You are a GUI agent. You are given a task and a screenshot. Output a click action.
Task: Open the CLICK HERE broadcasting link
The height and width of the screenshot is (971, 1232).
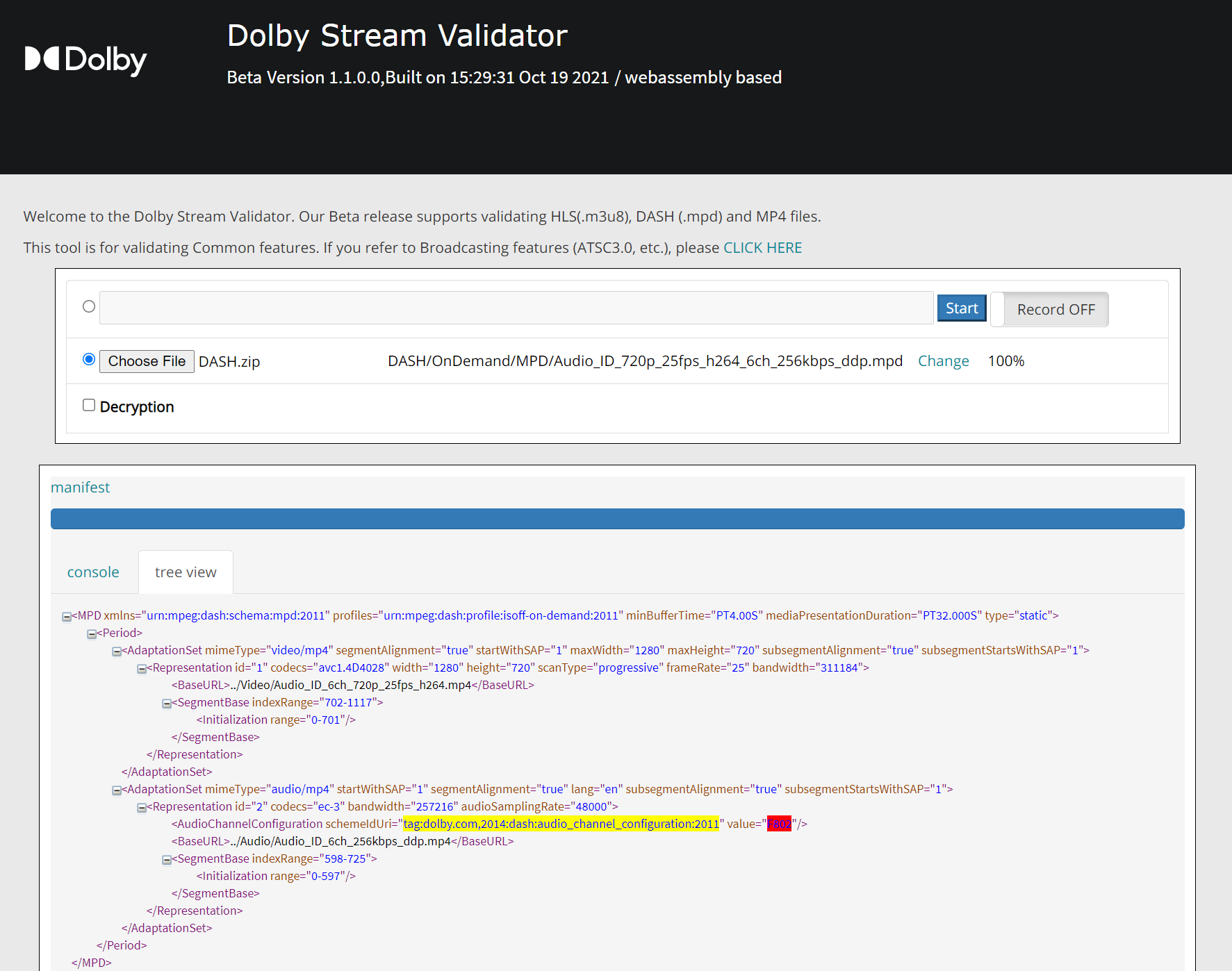(762, 247)
